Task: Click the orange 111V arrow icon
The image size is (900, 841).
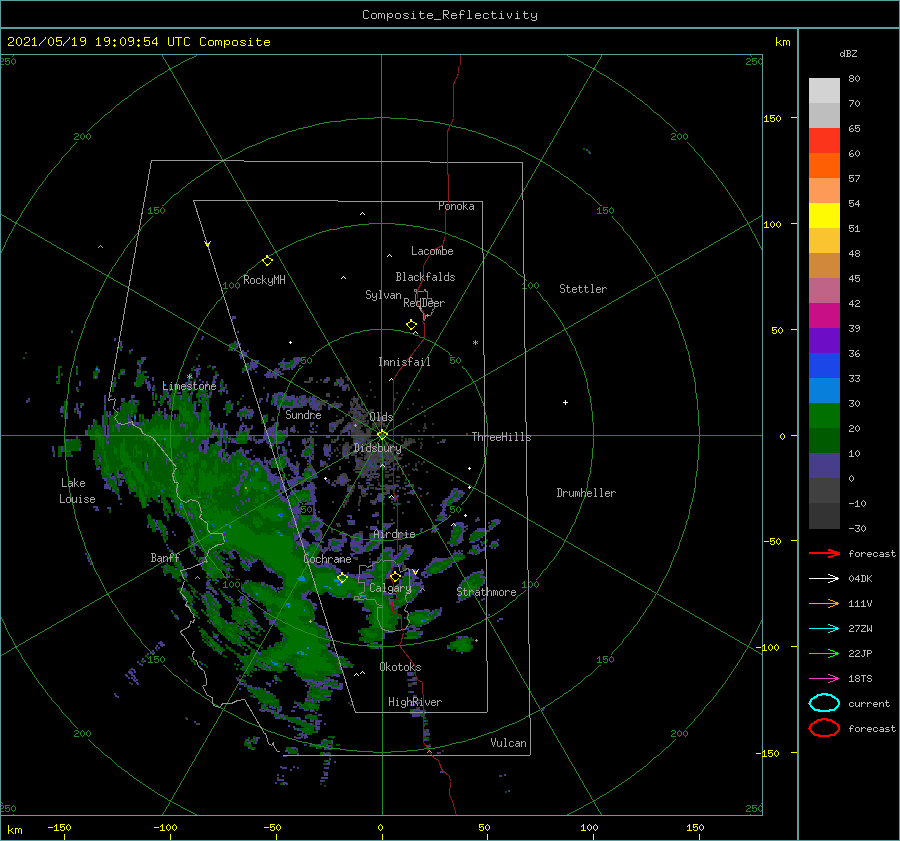Action: coord(824,603)
